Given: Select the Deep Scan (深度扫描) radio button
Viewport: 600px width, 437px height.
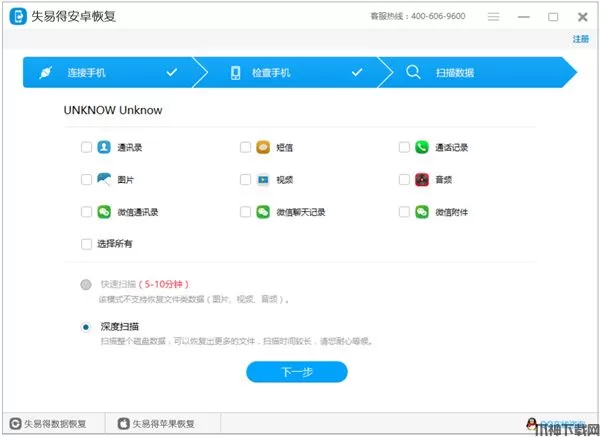Looking at the screenshot, I should point(86,326).
